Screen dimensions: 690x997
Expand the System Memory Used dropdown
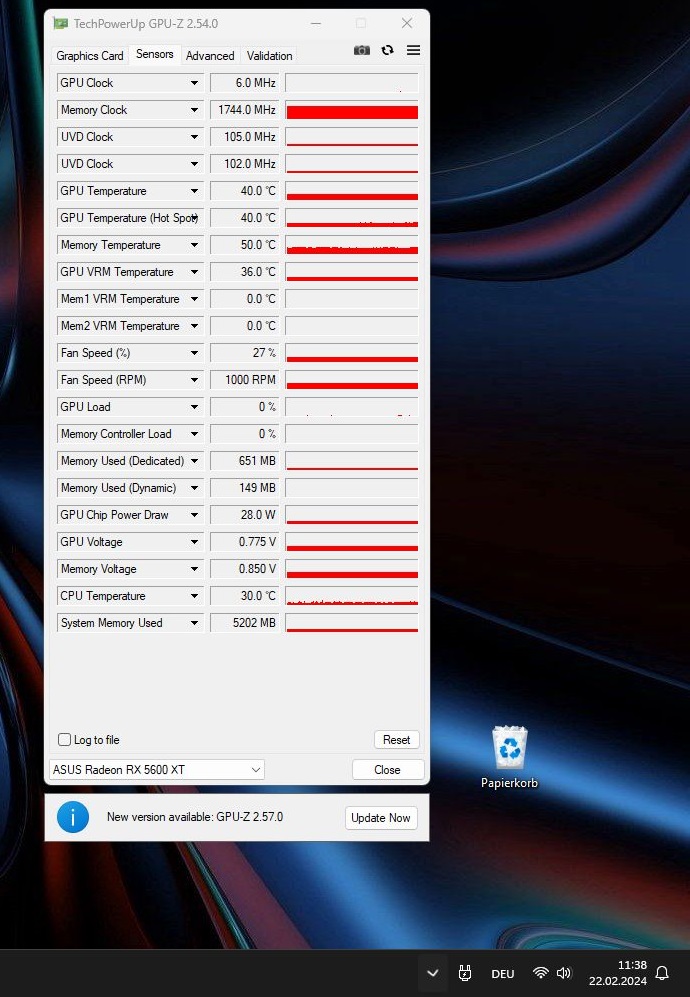pyautogui.click(x=194, y=623)
